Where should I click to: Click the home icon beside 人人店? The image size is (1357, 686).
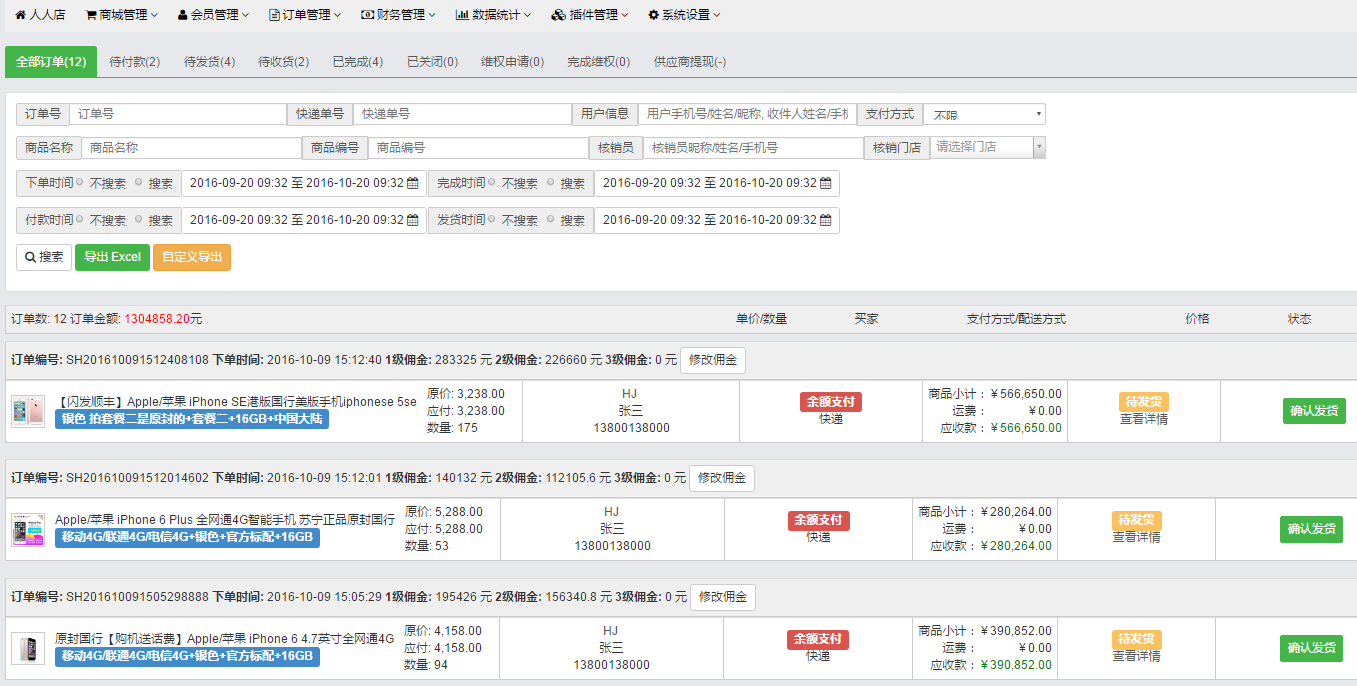20,15
